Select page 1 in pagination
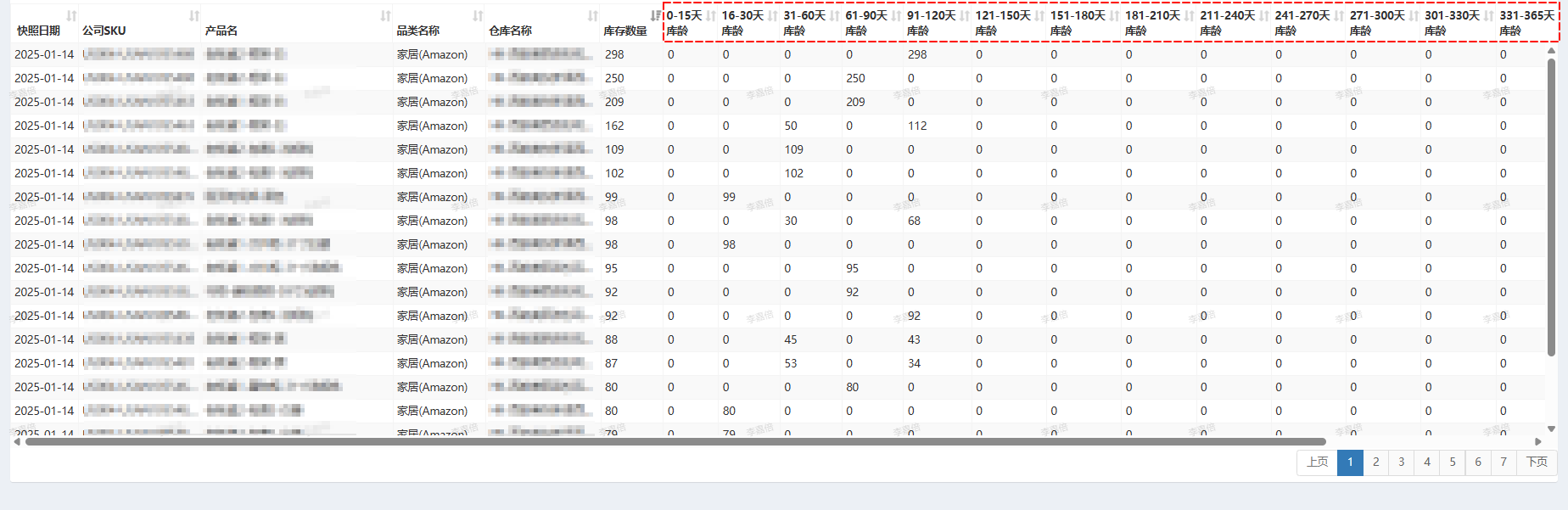 point(1350,462)
